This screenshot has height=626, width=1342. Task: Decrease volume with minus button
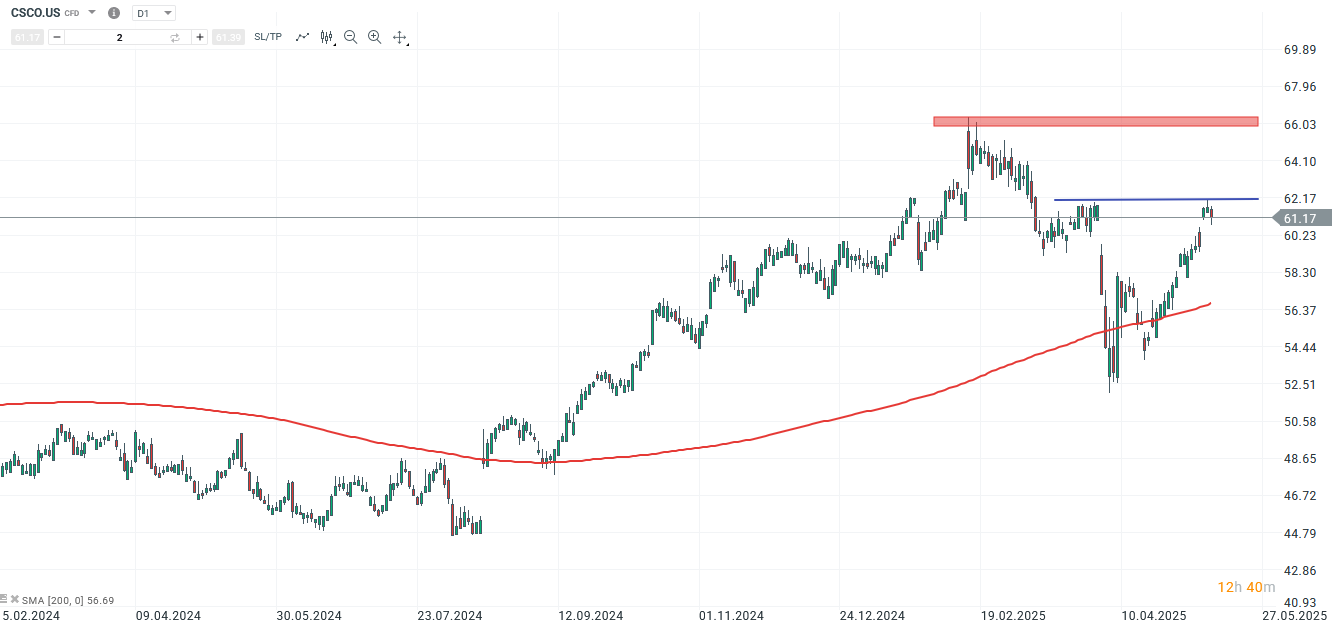[56, 37]
